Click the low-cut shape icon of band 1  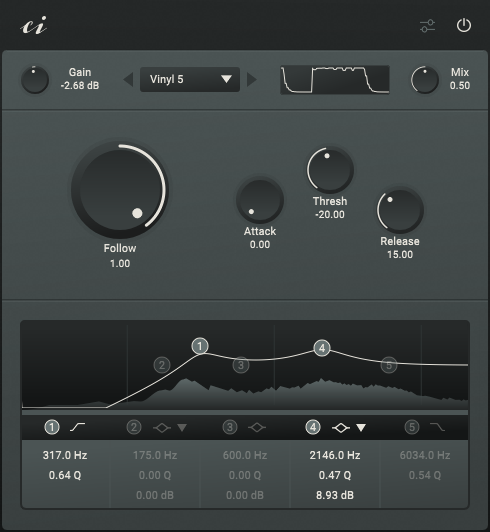[77, 427]
